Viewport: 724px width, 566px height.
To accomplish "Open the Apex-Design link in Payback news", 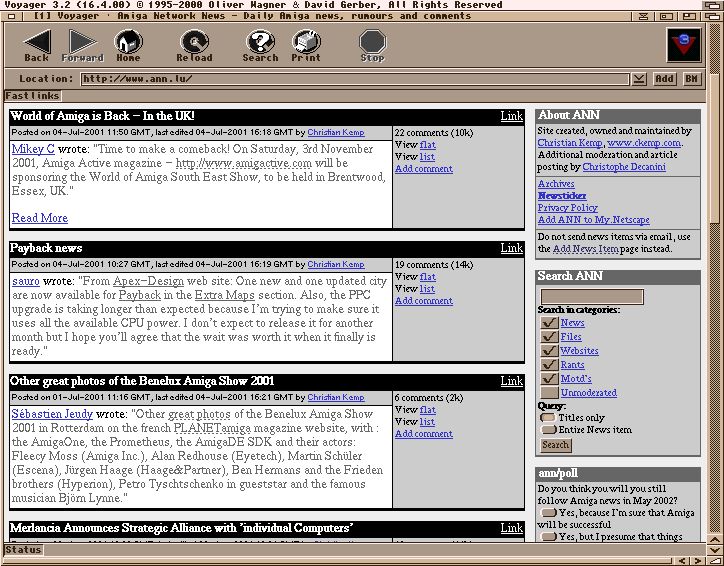I will pos(148,281).
